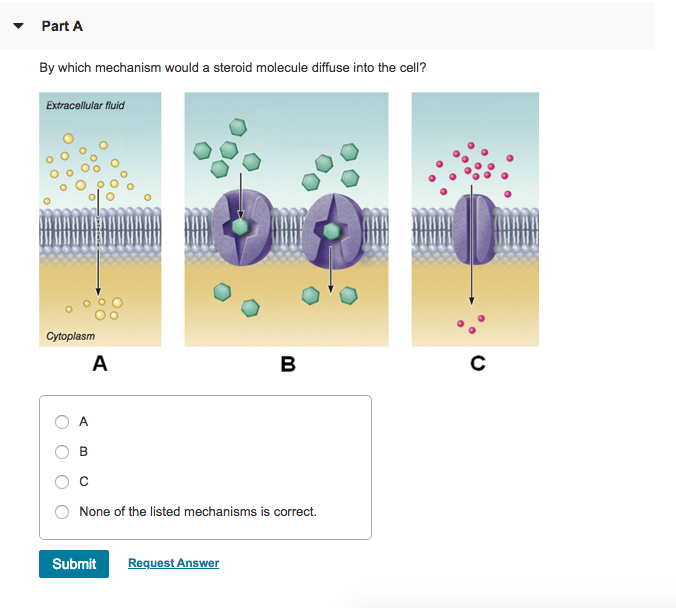
Task: Click the 'Cytoplasm' label in diagram A
Action: click(x=70, y=336)
